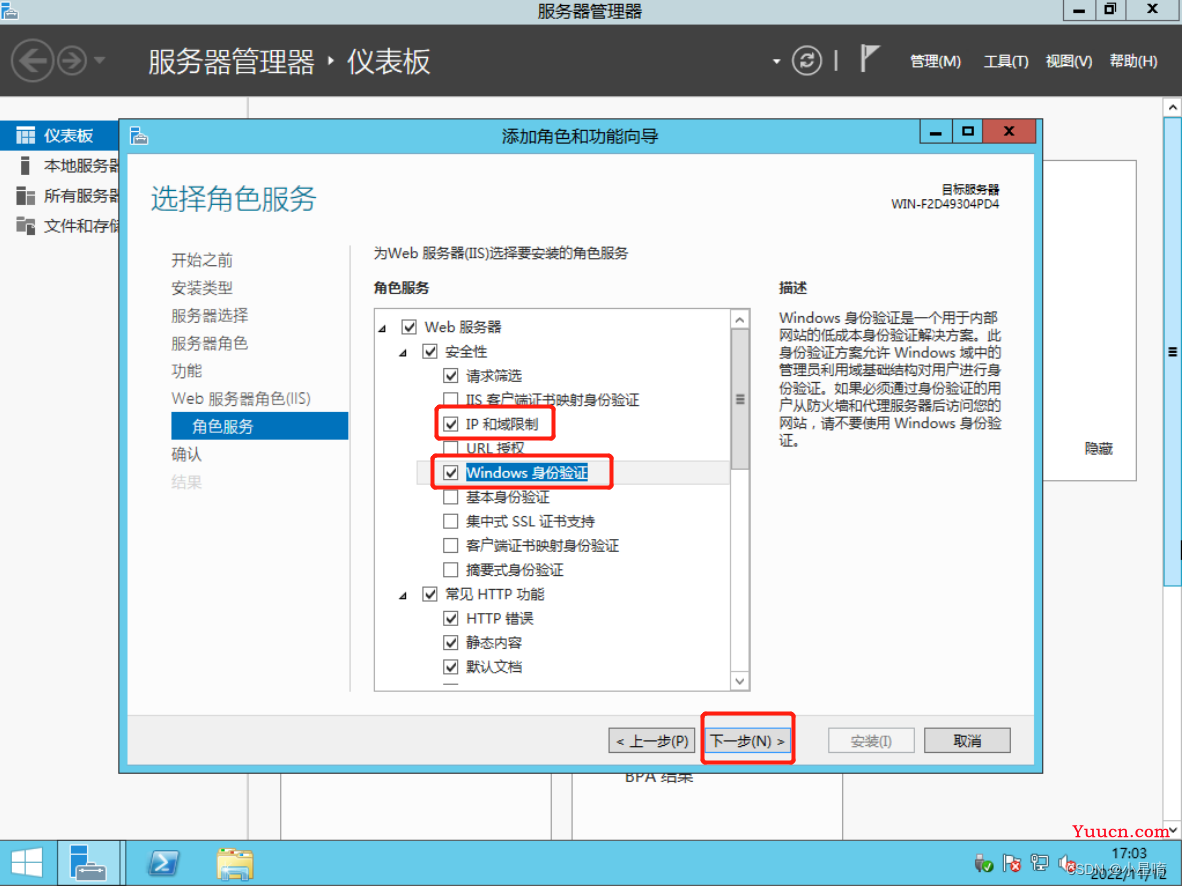Click the back navigation arrow in Server Manager
Image resolution: width=1182 pixels, height=886 pixels.
click(32, 60)
